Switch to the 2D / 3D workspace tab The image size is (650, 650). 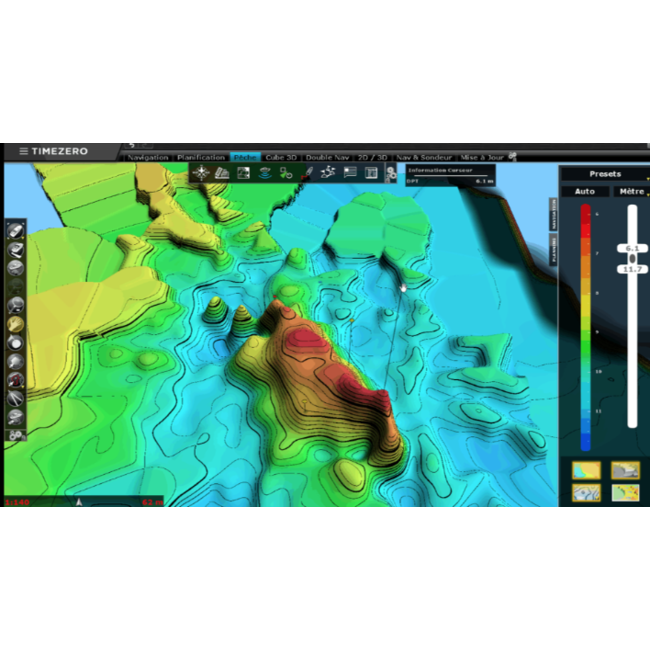coord(372,158)
